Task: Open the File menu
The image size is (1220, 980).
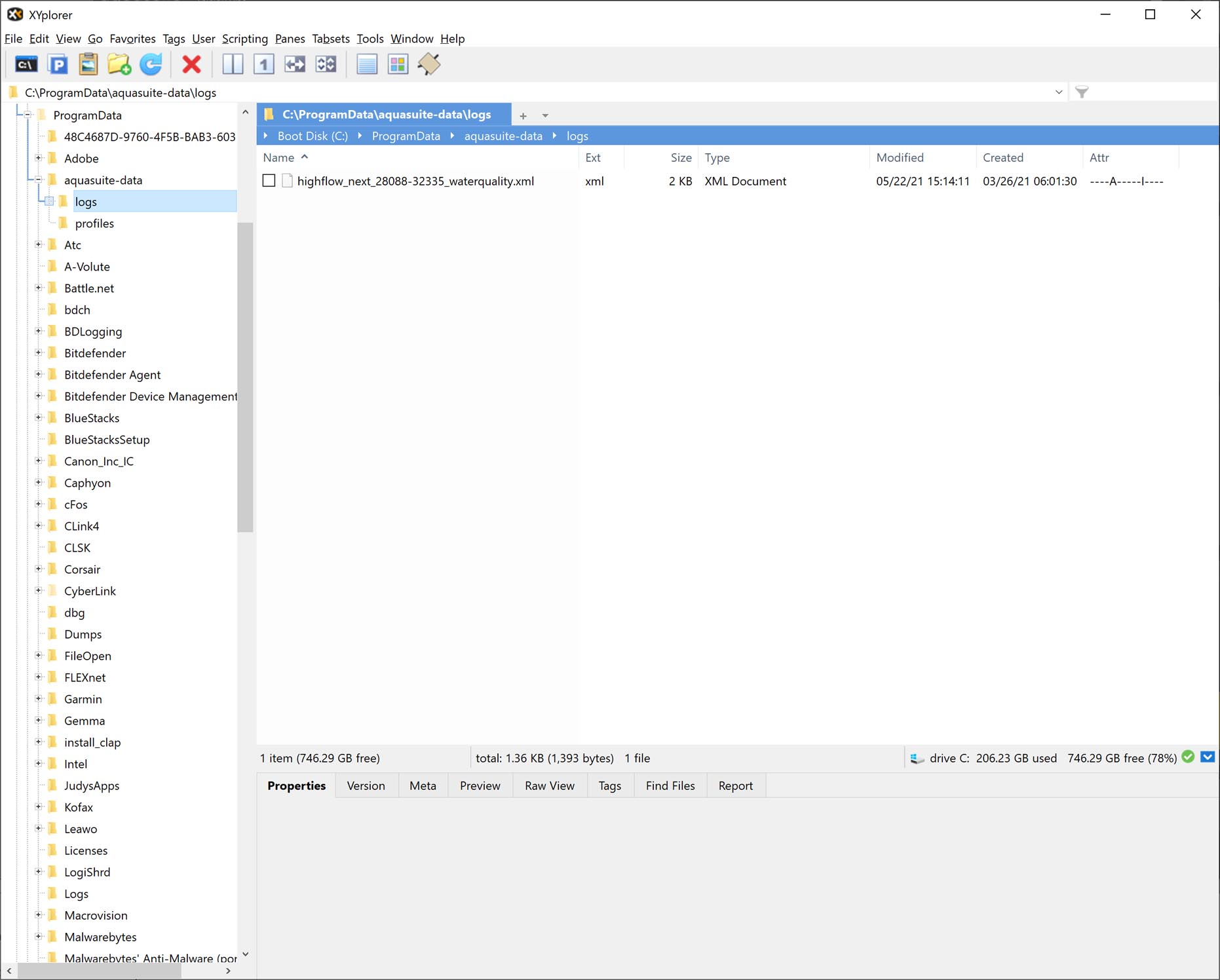Action: coord(13,39)
